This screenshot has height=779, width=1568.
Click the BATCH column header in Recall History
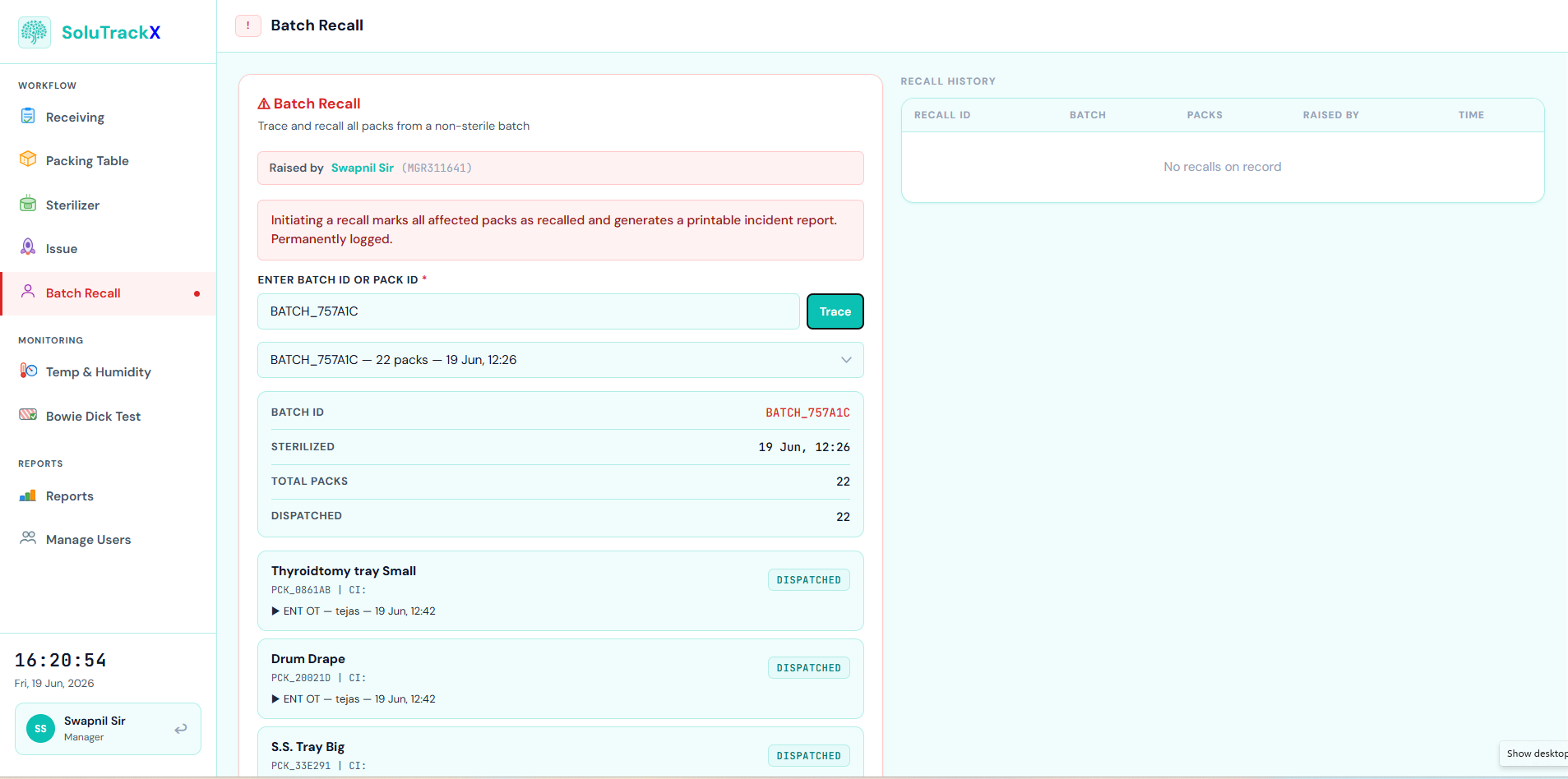pyautogui.click(x=1088, y=115)
